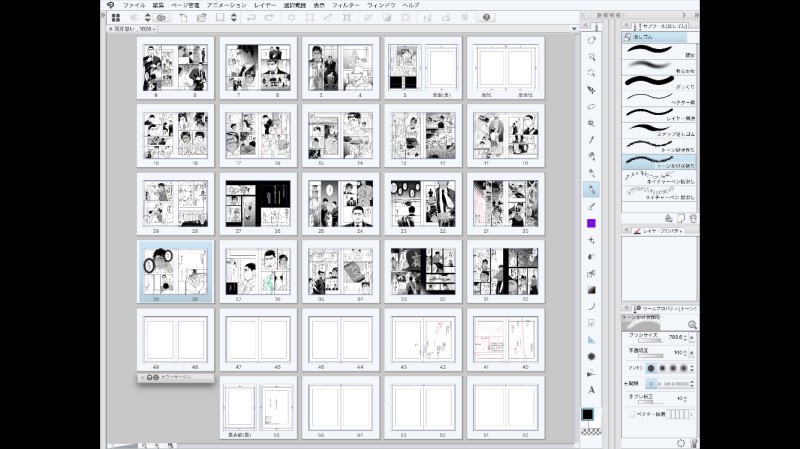Open the wrench settings icon in Tool Property
Viewport: 800px width, 449px height.
693,443
